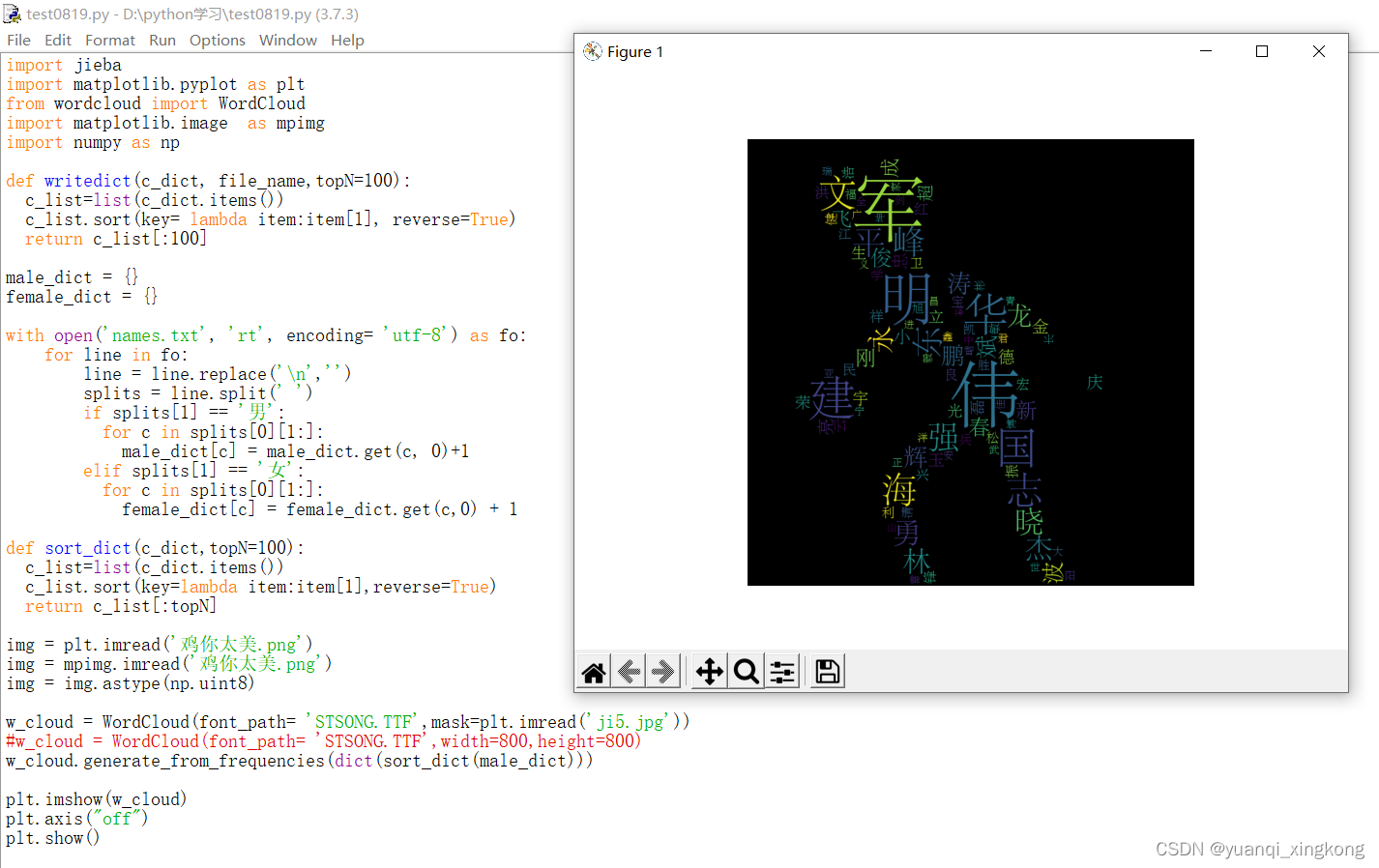This screenshot has height=868, width=1379.
Task: Click commented '#w_cloud' red code line
Action: 324,741
